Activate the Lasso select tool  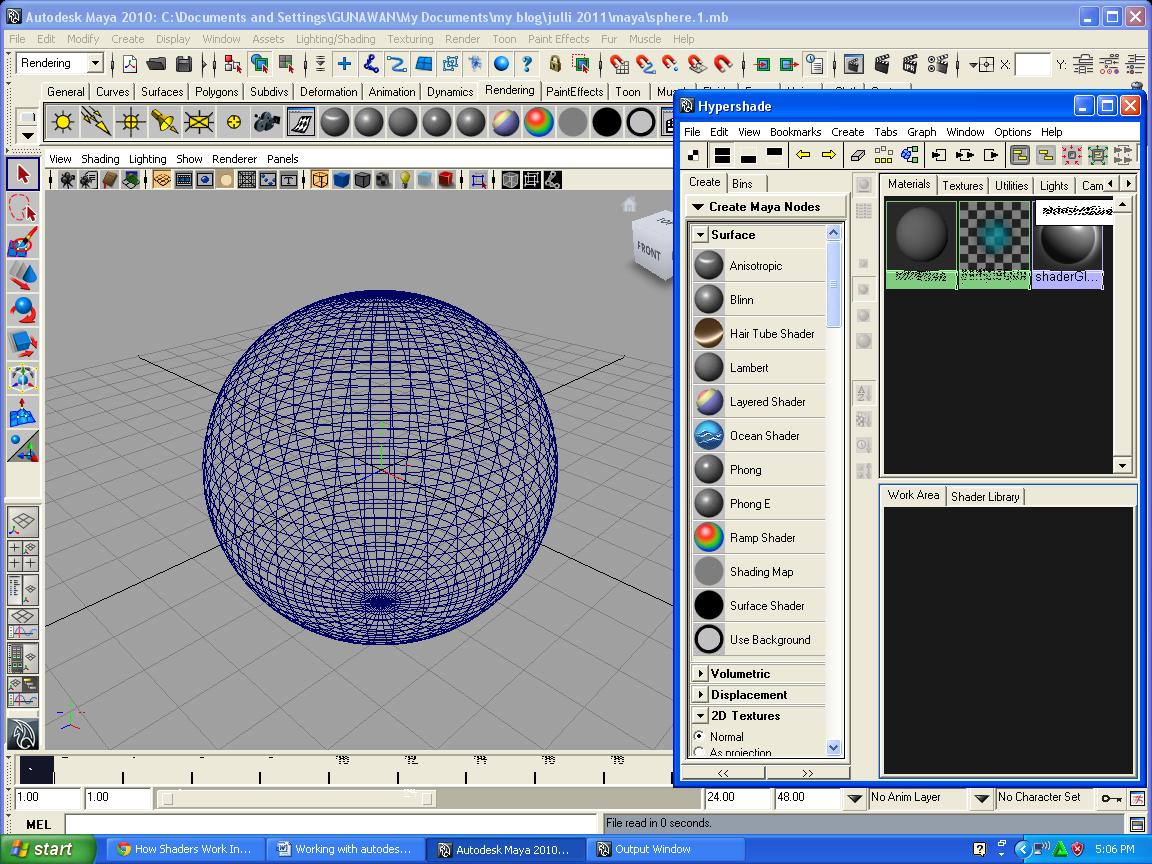pyautogui.click(x=23, y=208)
